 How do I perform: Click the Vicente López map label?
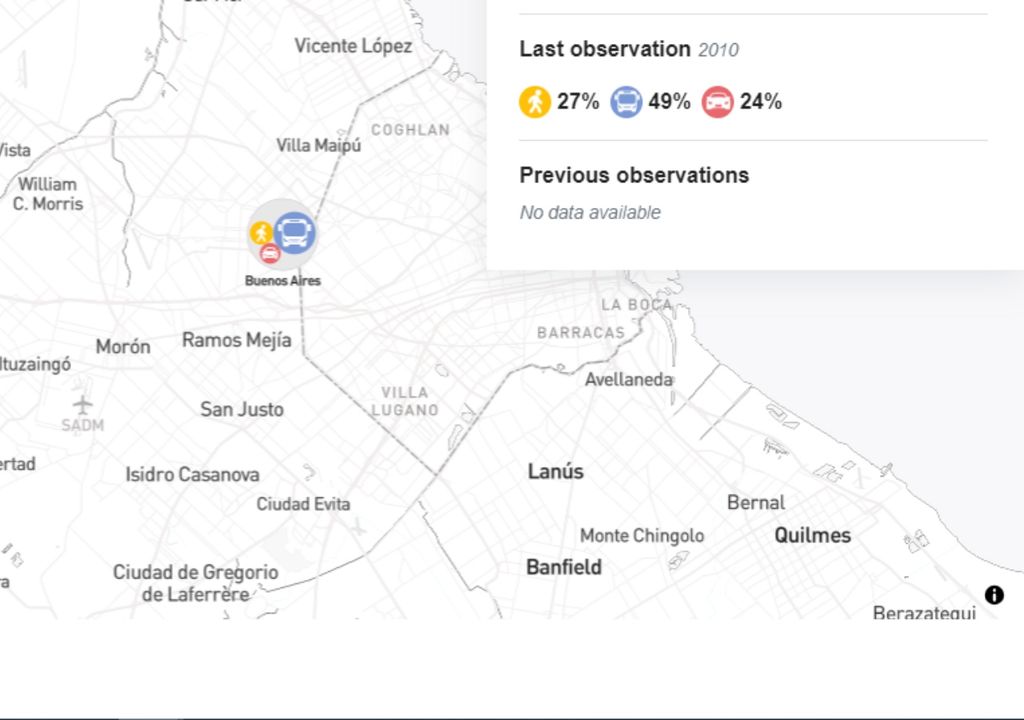pos(353,46)
